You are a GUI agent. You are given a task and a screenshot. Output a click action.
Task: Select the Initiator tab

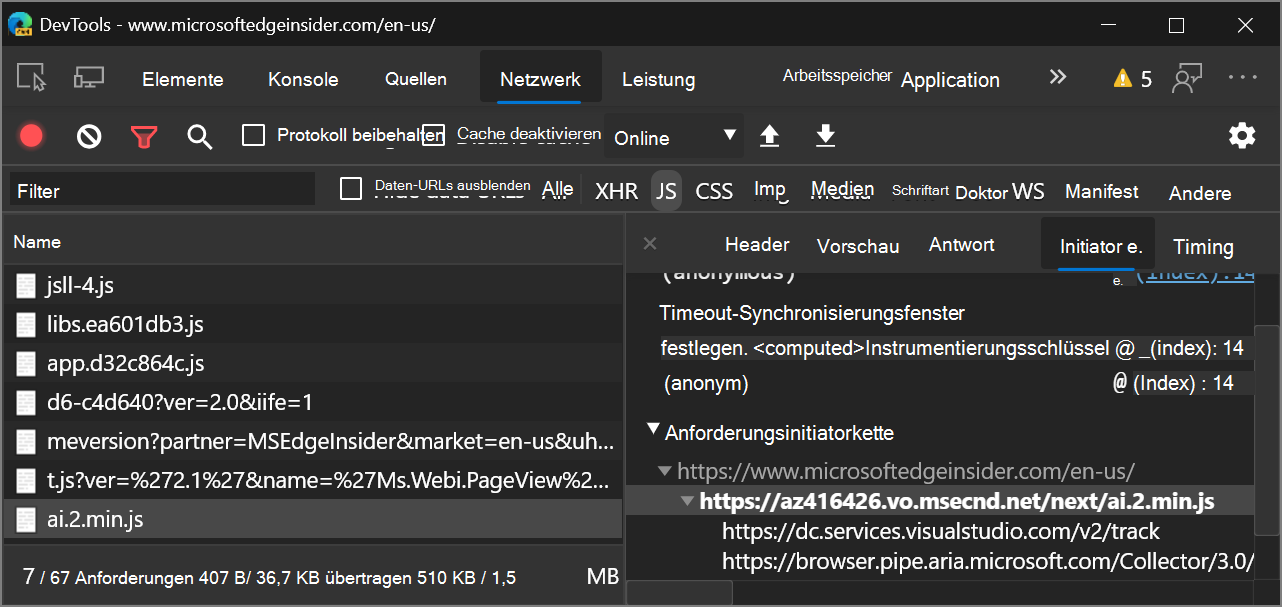tap(1100, 246)
